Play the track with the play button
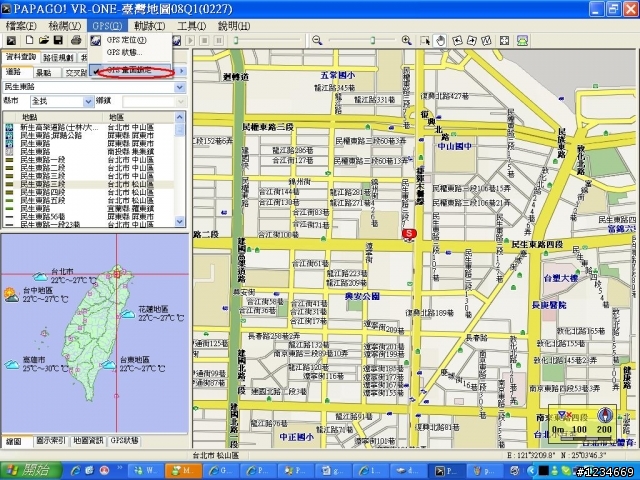640x480 pixels. tap(190, 40)
